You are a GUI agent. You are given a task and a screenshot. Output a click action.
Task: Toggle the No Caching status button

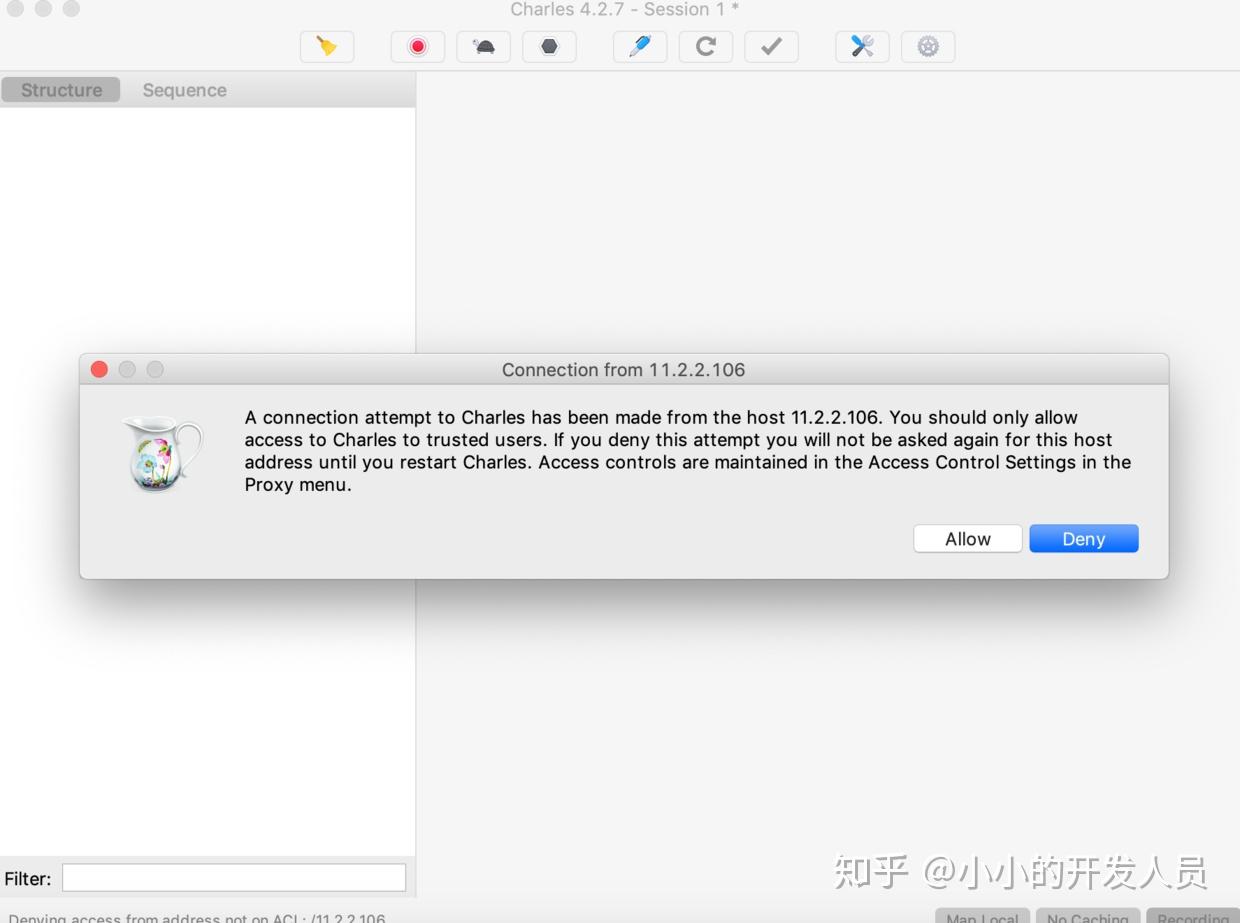1088,916
